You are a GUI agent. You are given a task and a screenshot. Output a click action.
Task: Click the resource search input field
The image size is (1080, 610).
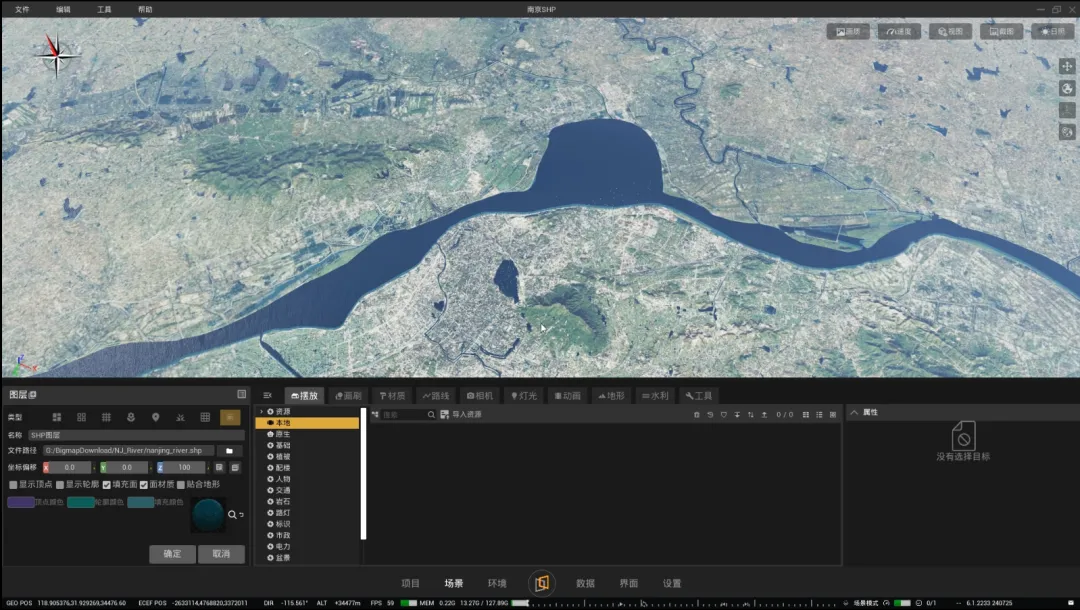[402, 415]
